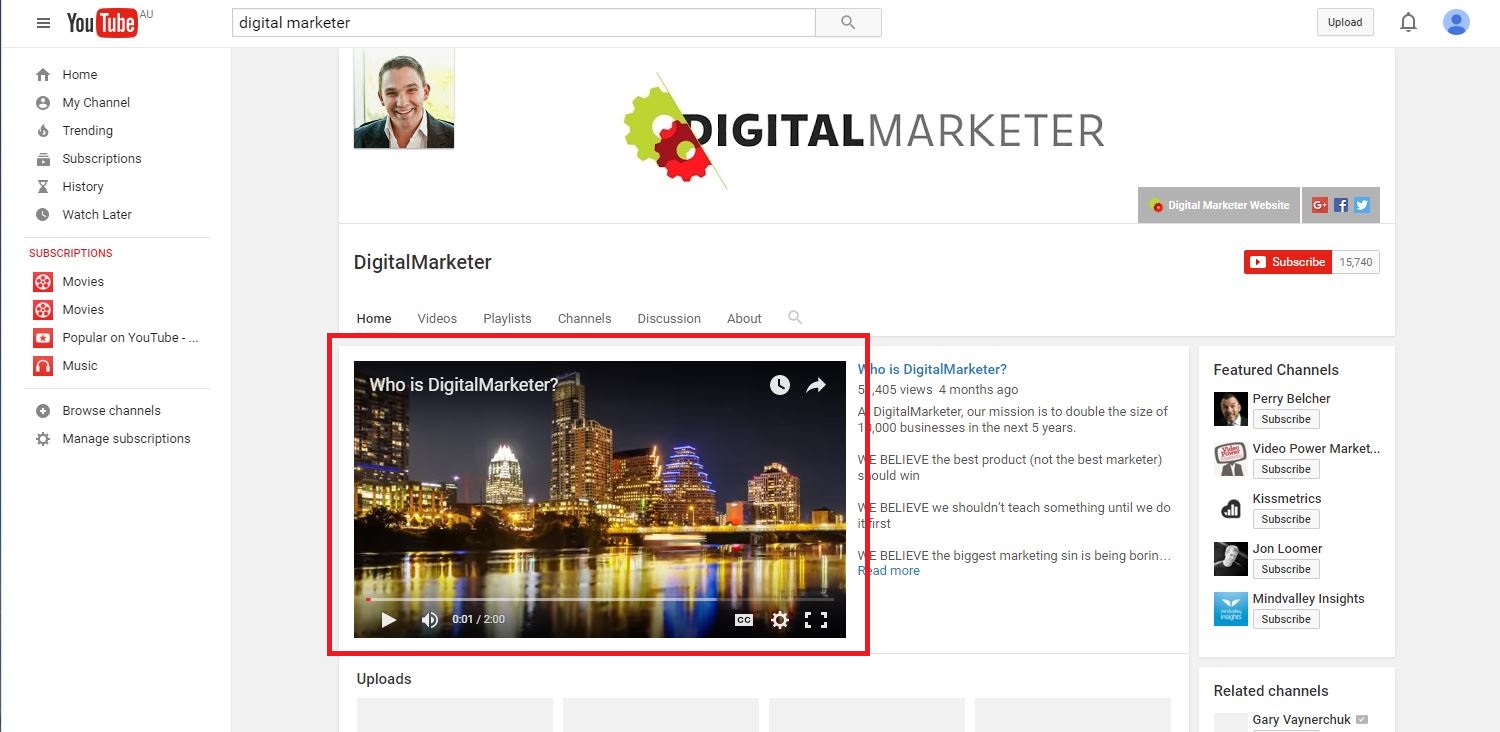Image resolution: width=1500 pixels, height=732 pixels.
Task: Switch to the About tab
Action: pos(744,318)
